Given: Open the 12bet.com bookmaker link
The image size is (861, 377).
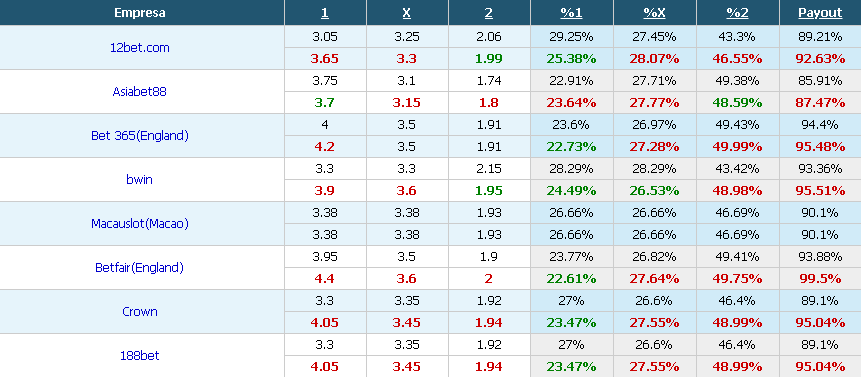Looking at the screenshot, I should pos(139,48).
